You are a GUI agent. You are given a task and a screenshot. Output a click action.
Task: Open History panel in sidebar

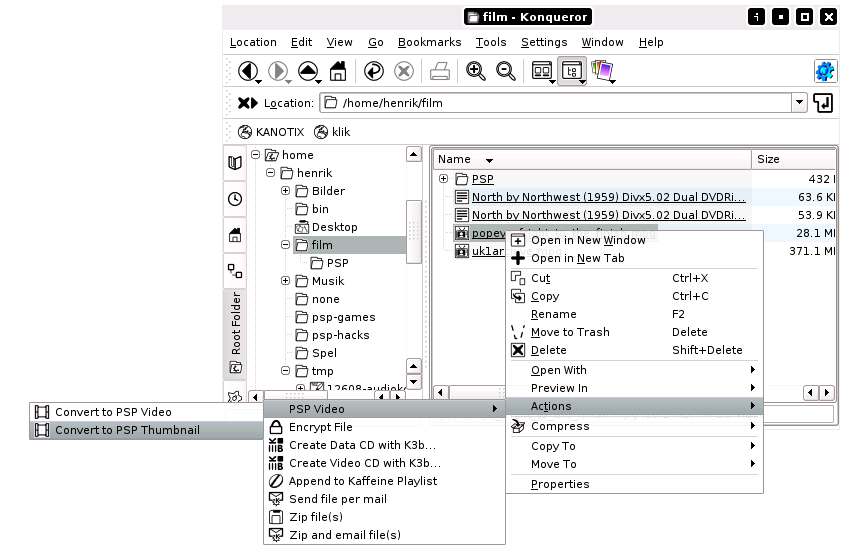coord(234,199)
